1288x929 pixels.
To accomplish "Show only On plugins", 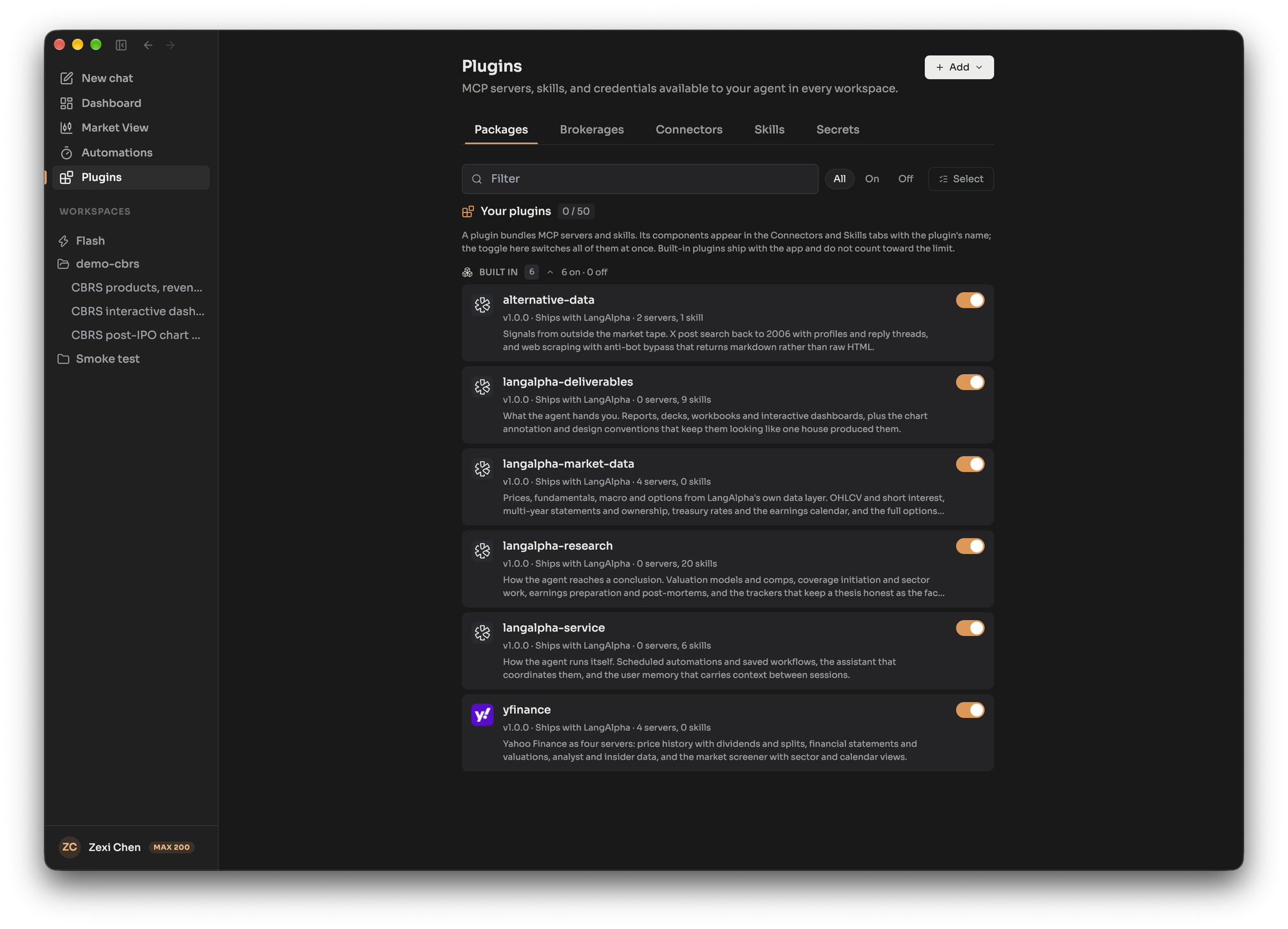I will point(872,179).
